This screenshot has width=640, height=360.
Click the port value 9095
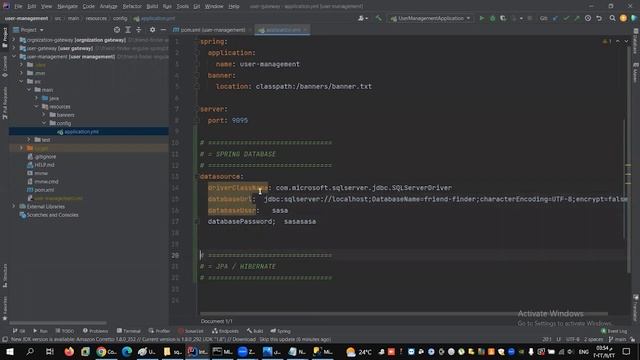tap(240, 120)
